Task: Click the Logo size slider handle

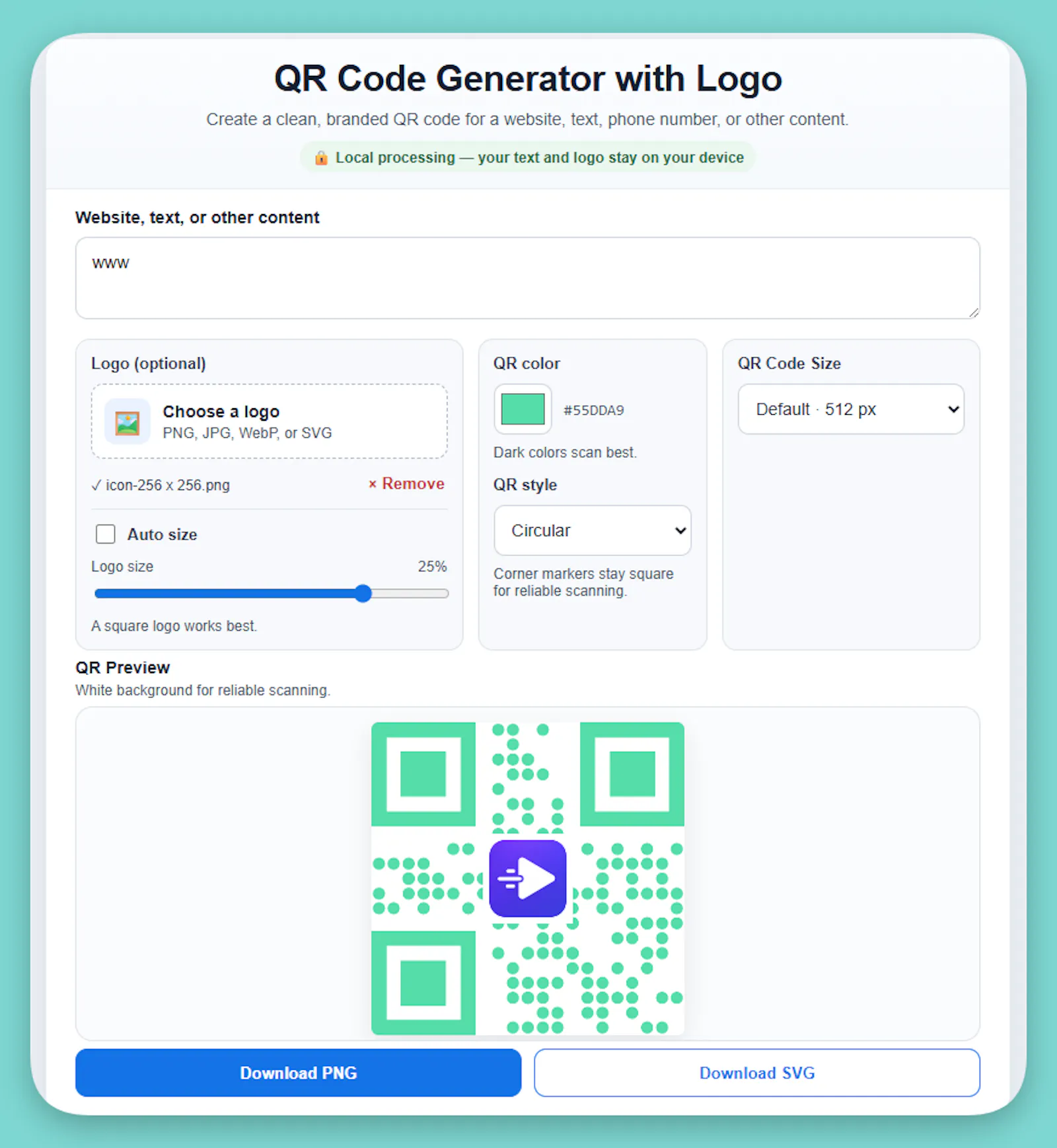Action: (x=363, y=593)
